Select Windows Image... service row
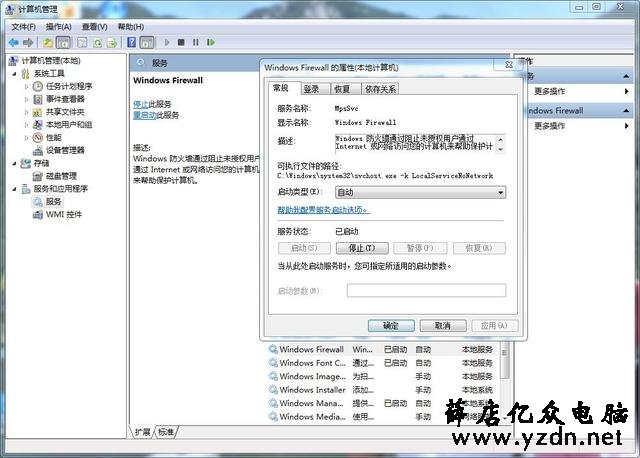The height and width of the screenshot is (458, 640). (x=383, y=376)
